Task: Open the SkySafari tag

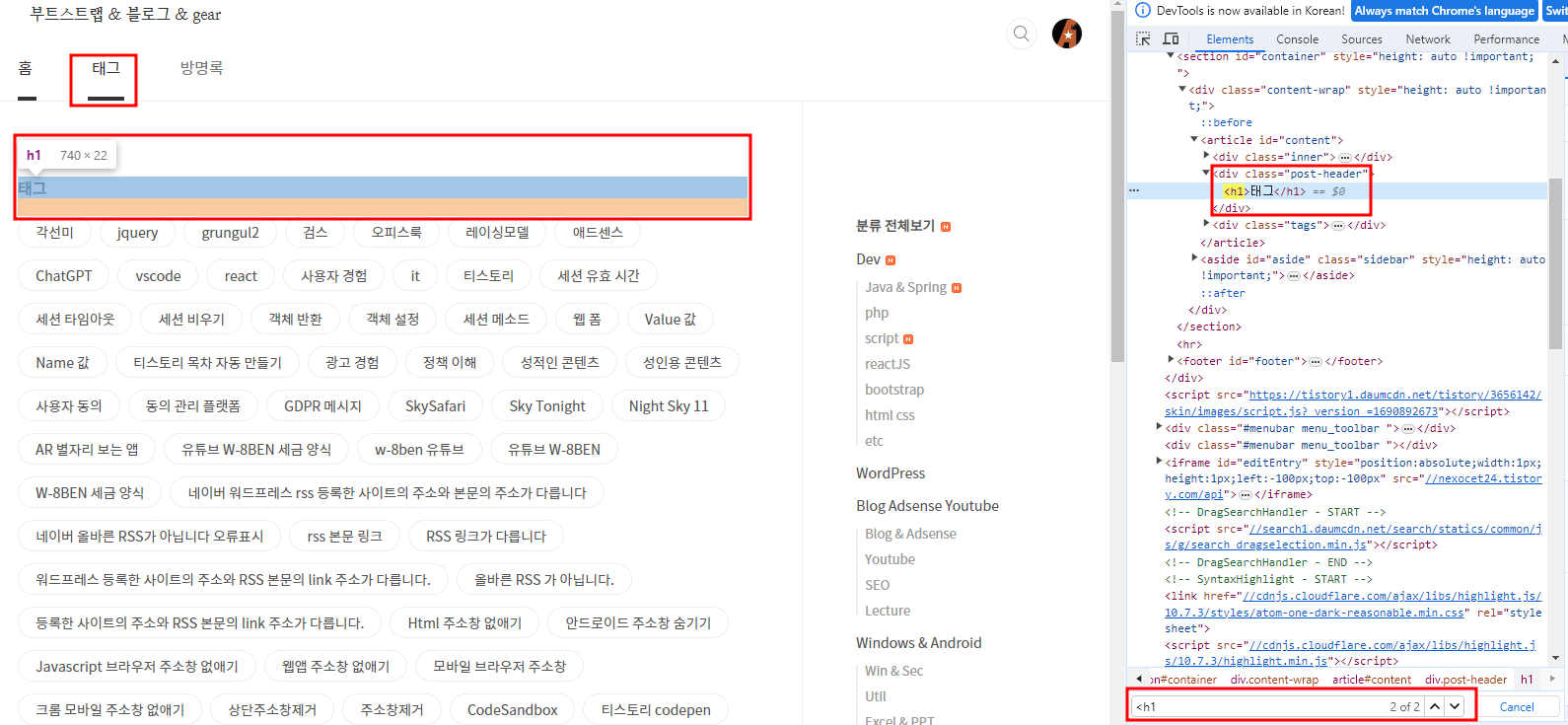Action: tap(435, 406)
